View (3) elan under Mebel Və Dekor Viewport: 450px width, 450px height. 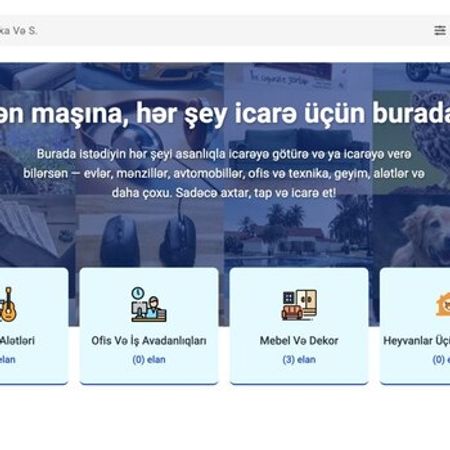(299, 360)
